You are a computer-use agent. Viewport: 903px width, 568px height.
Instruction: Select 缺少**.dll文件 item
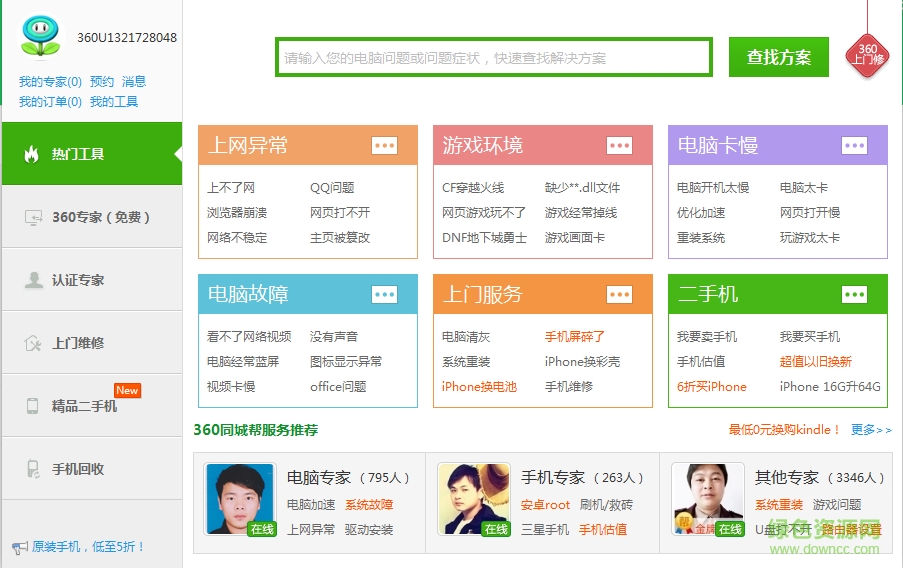tap(582, 188)
